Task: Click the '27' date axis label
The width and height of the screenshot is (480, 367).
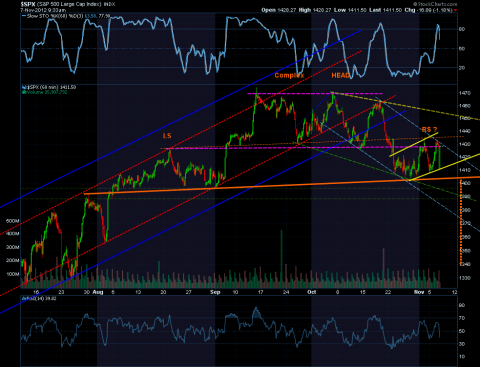Action: pos(188,292)
